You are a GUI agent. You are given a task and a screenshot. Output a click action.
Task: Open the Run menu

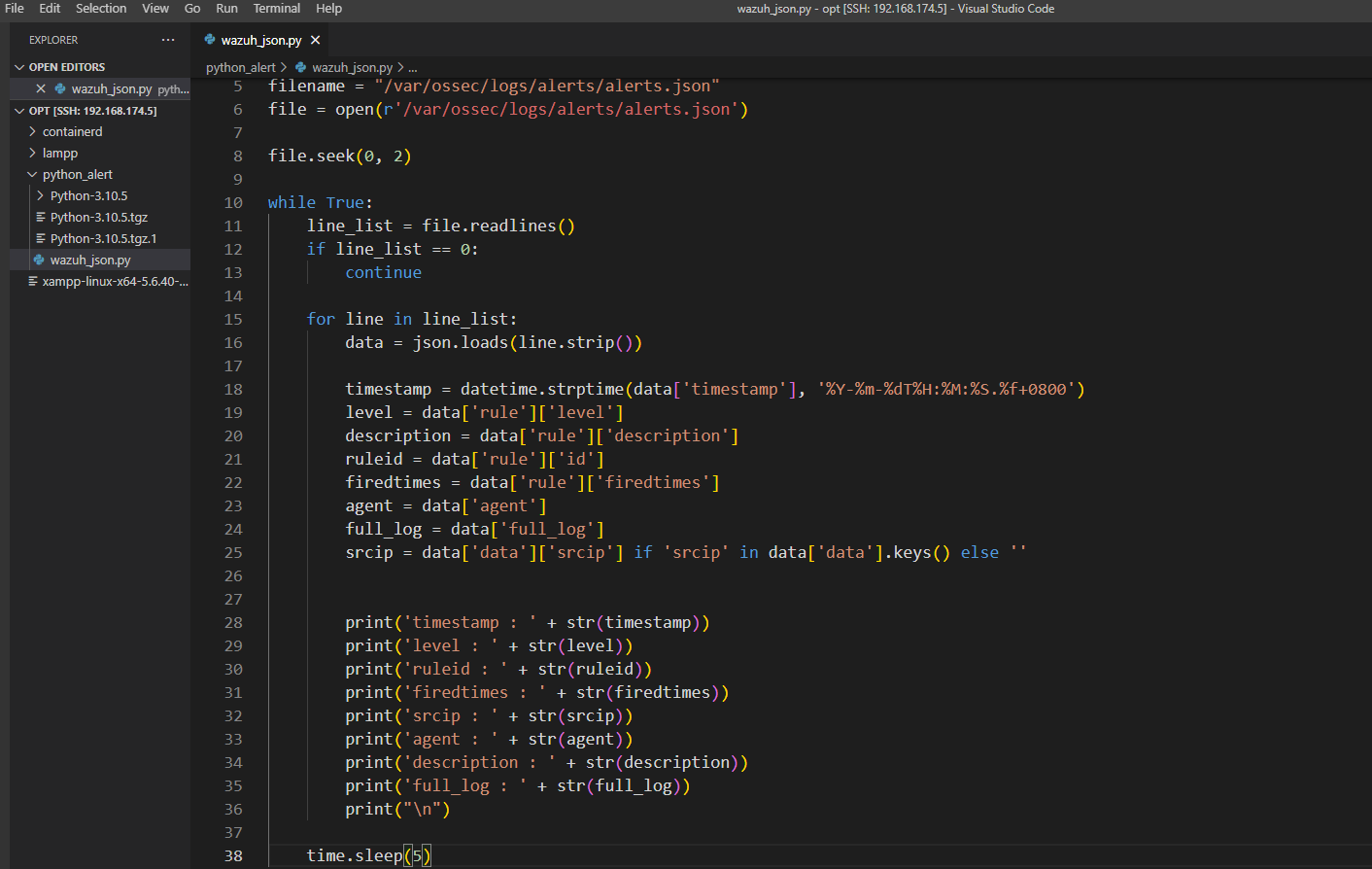point(226,8)
